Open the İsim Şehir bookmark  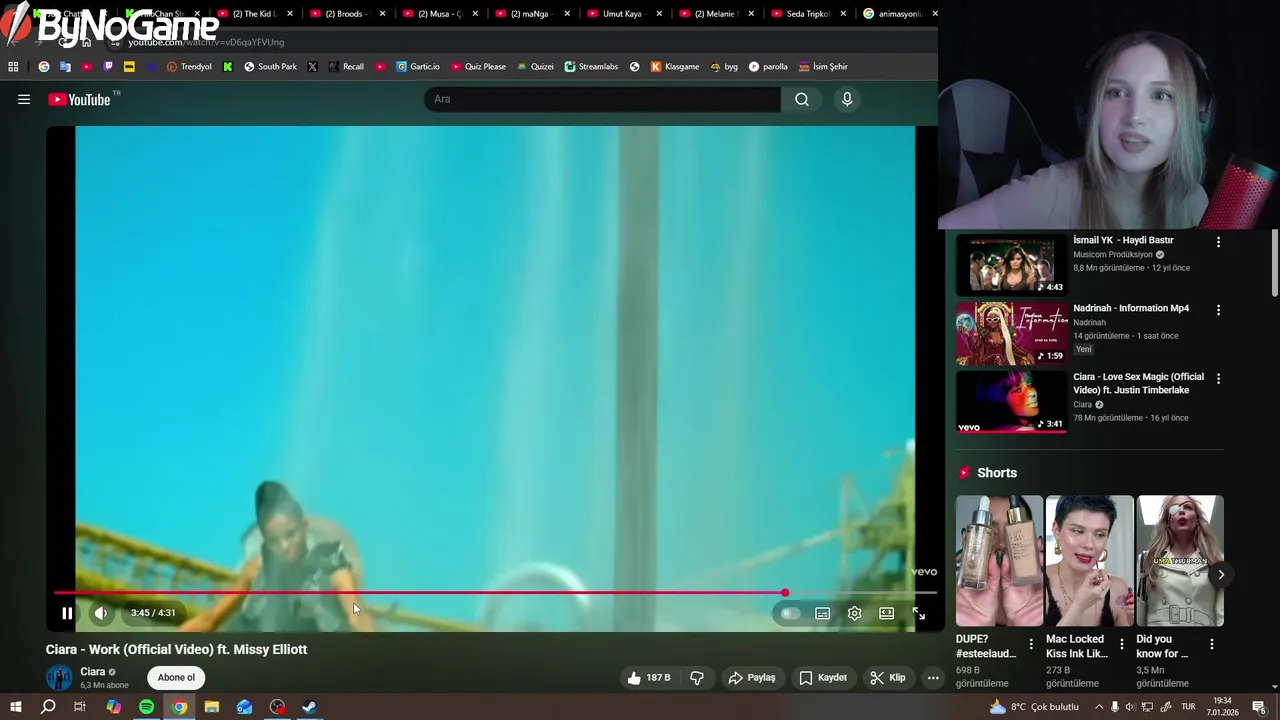(x=823, y=66)
